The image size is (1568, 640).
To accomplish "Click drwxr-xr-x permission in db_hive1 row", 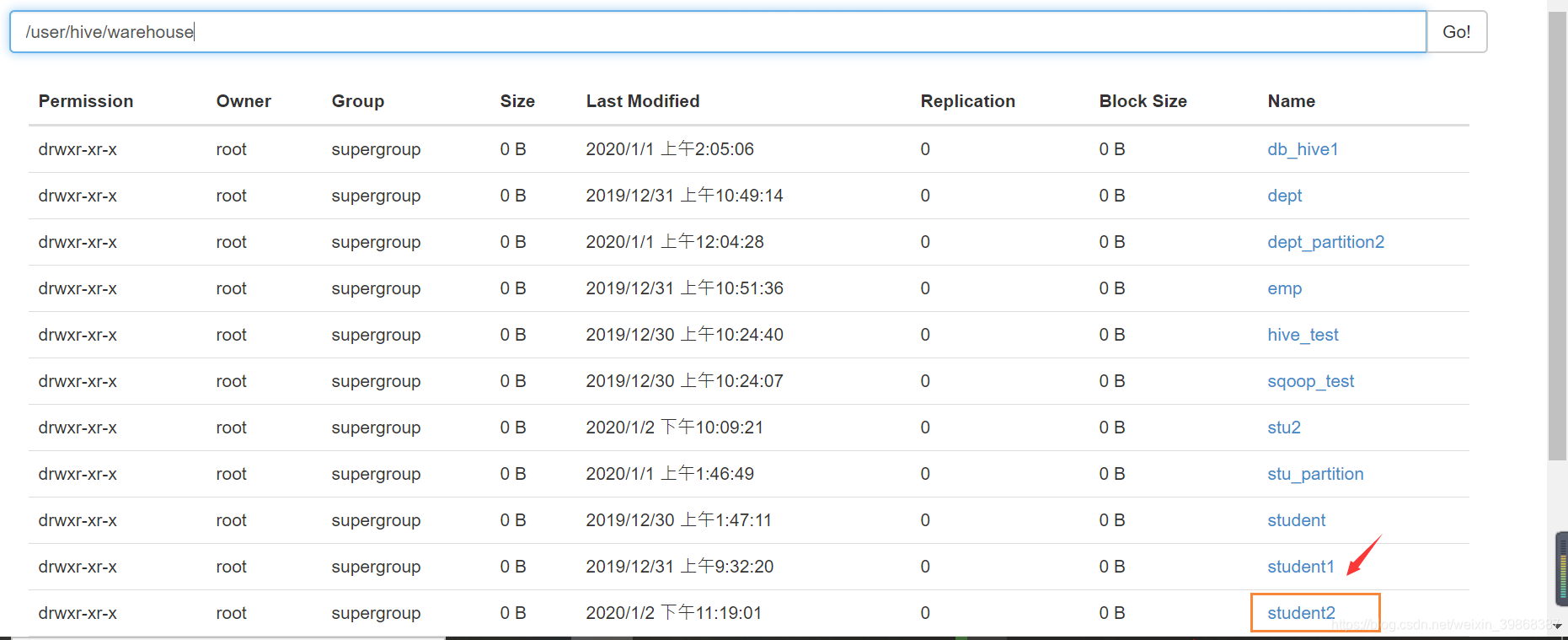I will pos(78,149).
